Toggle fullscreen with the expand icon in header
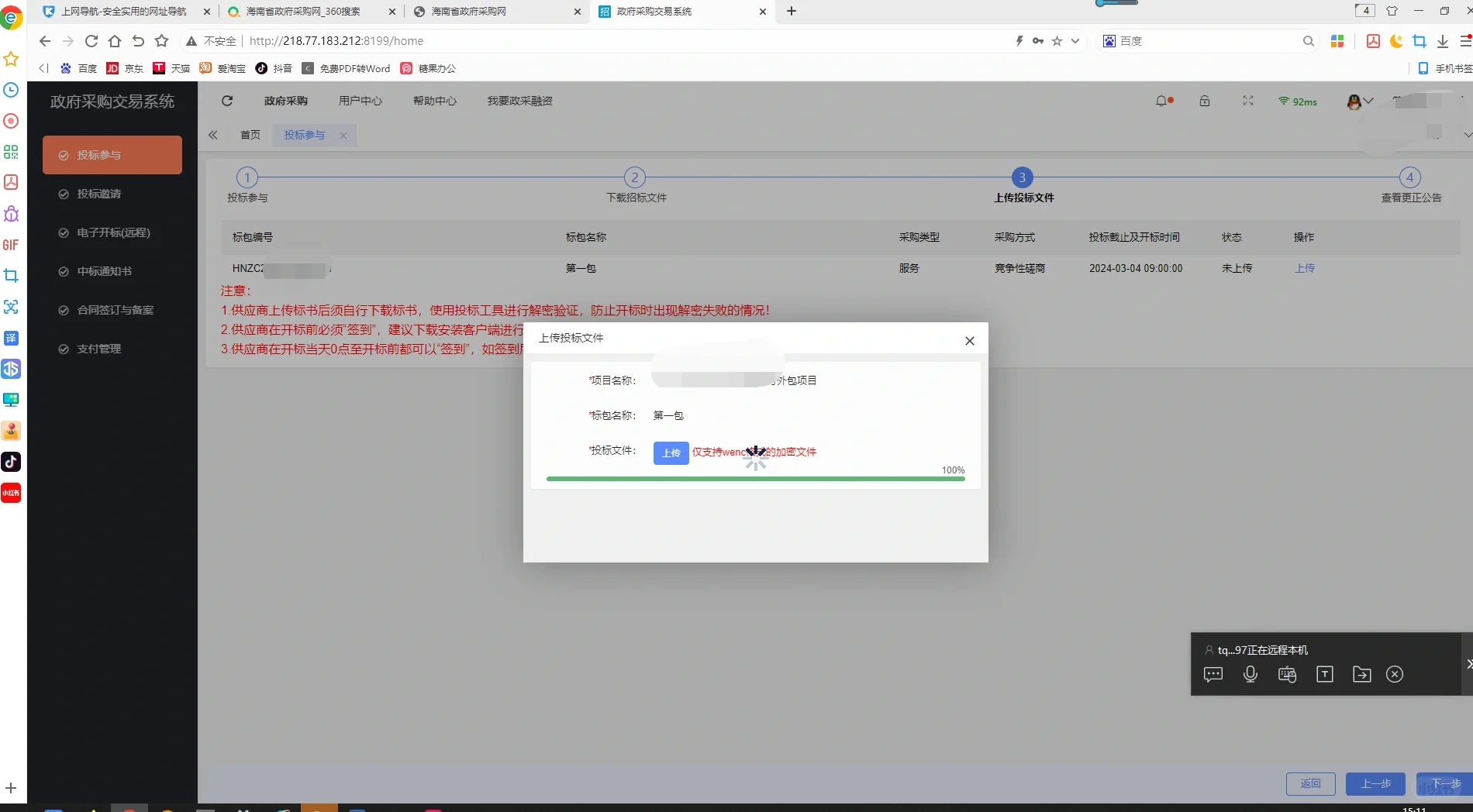Screen dimensions: 1473x812 [1248, 101]
